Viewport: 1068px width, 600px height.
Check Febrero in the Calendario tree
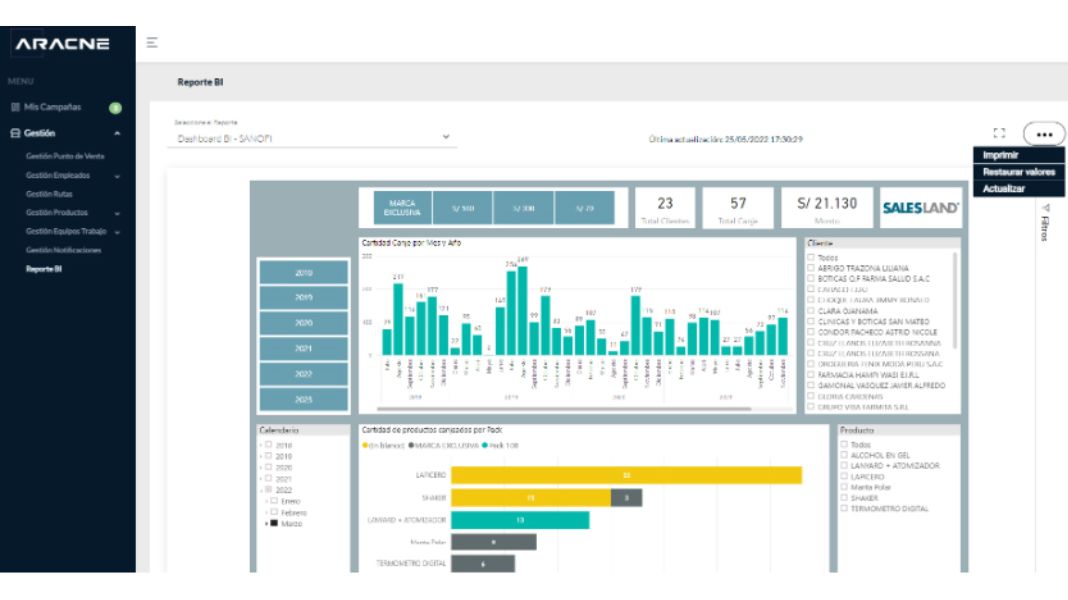[x=274, y=512]
